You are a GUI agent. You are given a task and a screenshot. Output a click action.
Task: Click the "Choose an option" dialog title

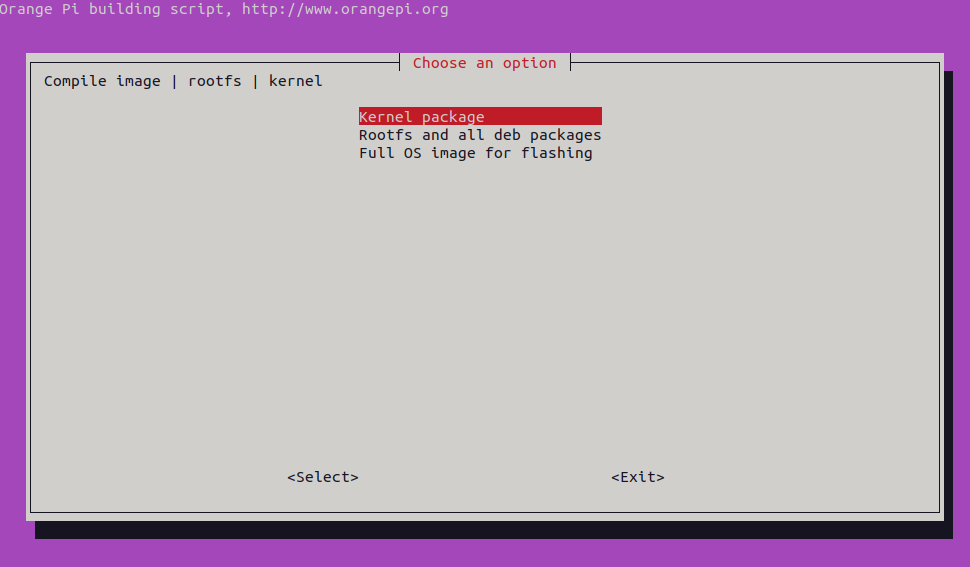(x=484, y=63)
